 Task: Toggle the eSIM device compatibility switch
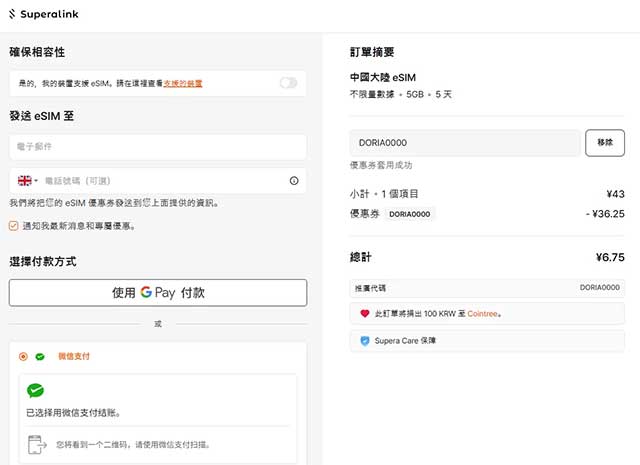point(288,82)
